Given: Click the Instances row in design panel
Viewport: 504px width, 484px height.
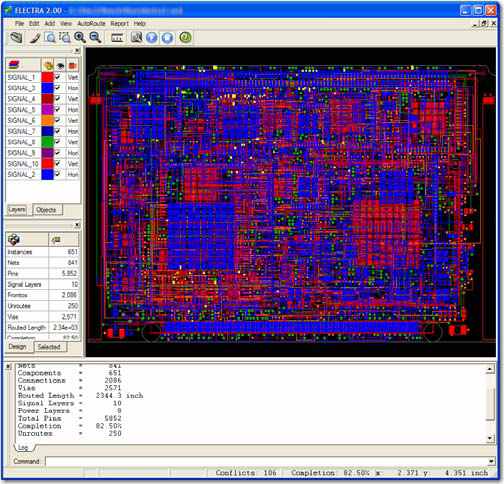Looking at the screenshot, I should (x=42, y=252).
